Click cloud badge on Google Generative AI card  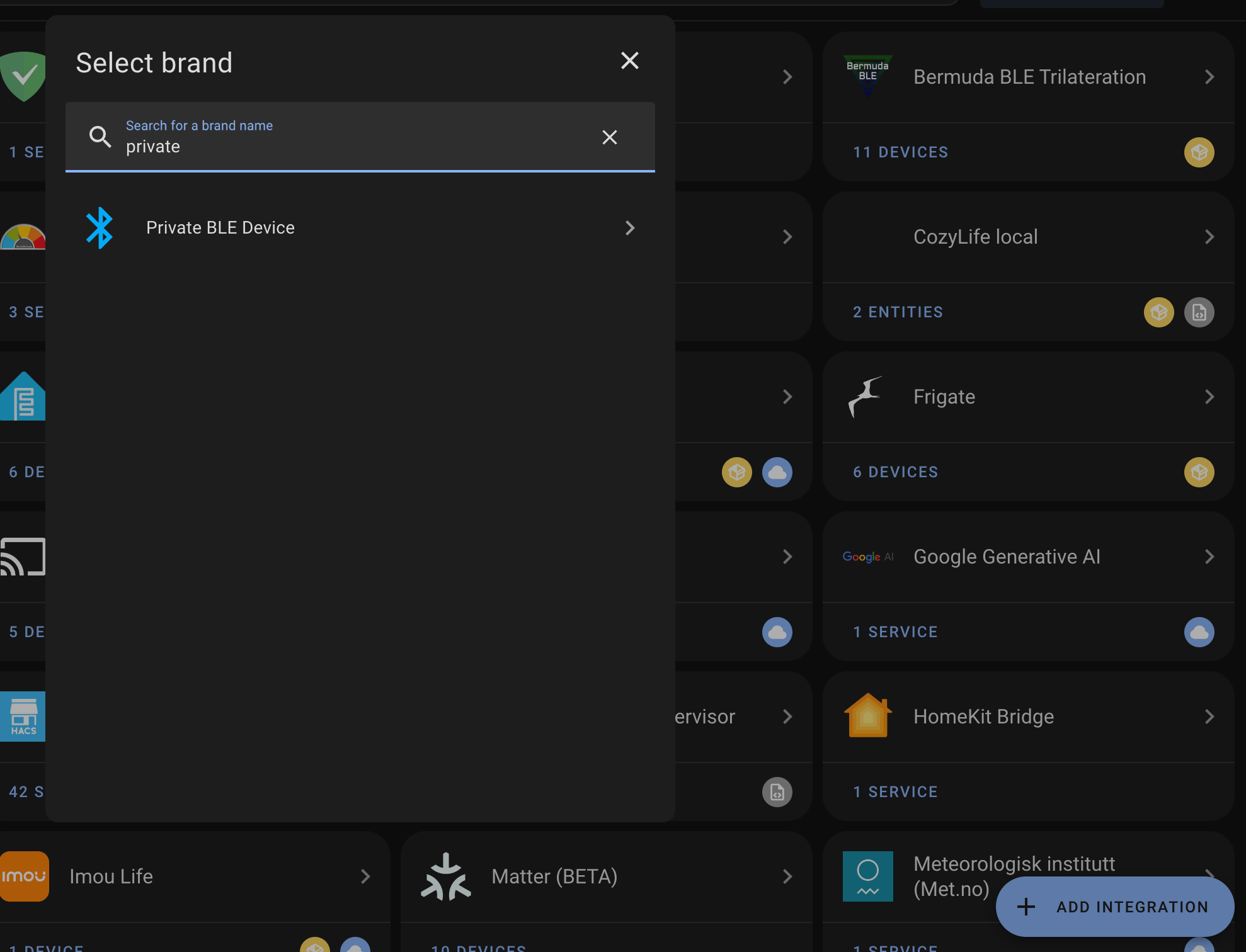(x=1199, y=632)
